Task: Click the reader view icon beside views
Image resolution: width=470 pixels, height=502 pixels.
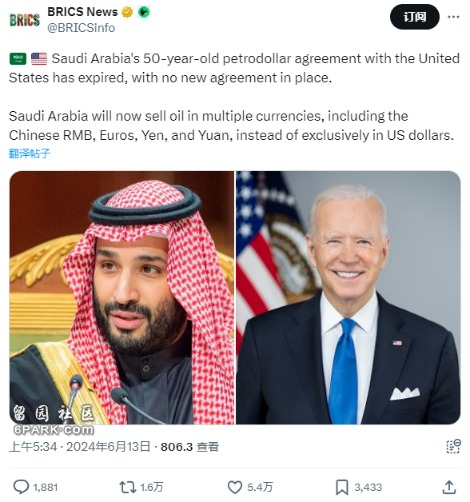Action: coord(453,447)
